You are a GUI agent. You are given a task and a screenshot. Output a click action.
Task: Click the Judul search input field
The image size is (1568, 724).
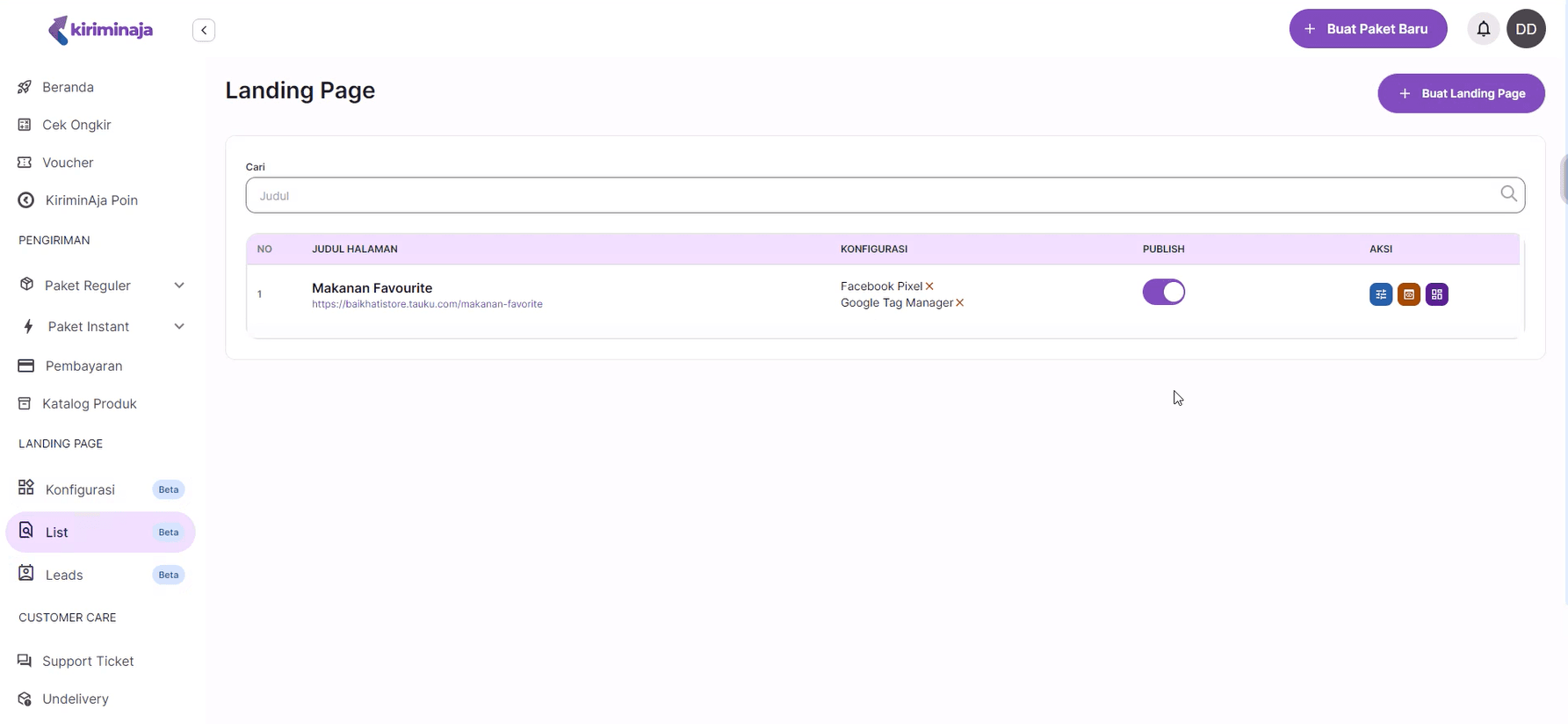(x=870, y=195)
